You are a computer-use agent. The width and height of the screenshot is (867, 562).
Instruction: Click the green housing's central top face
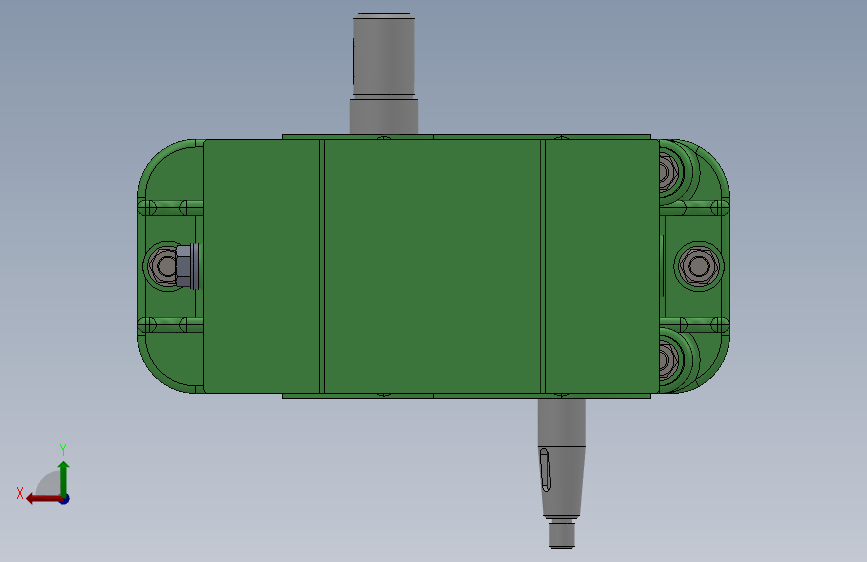tap(432, 266)
